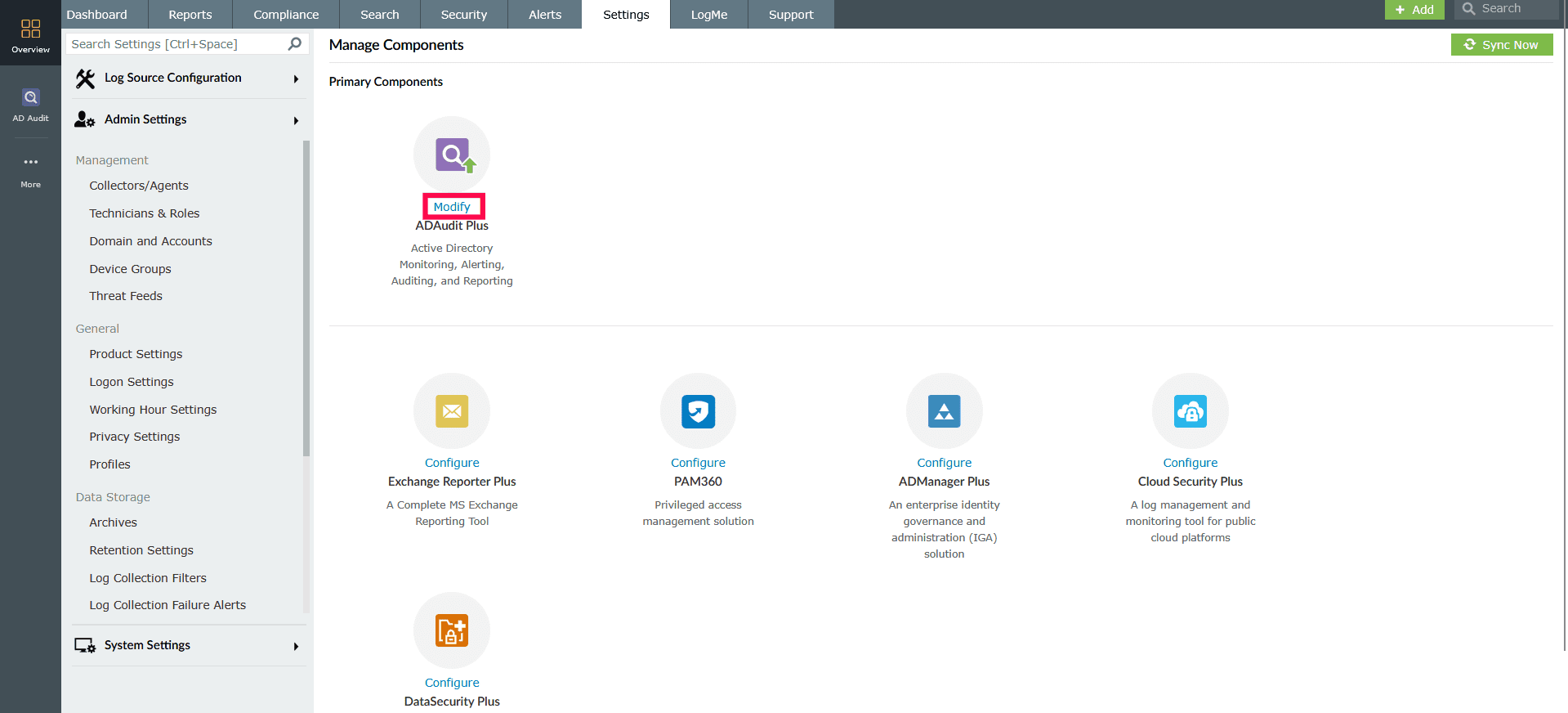Viewport: 1568px width, 713px height.
Task: Click the Manage Components heading
Action: click(x=396, y=45)
